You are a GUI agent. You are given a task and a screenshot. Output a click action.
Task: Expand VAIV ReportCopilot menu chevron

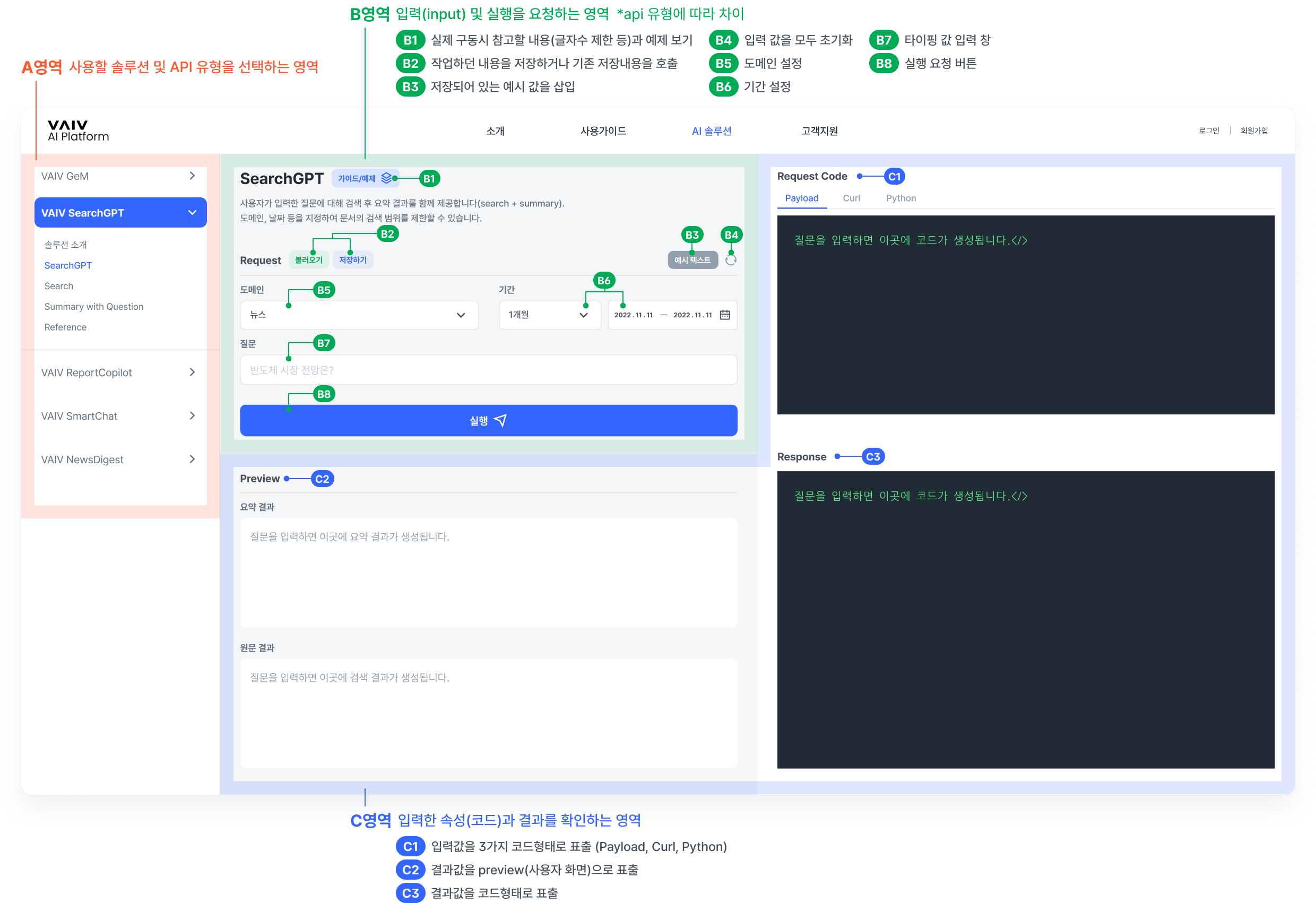coord(192,372)
